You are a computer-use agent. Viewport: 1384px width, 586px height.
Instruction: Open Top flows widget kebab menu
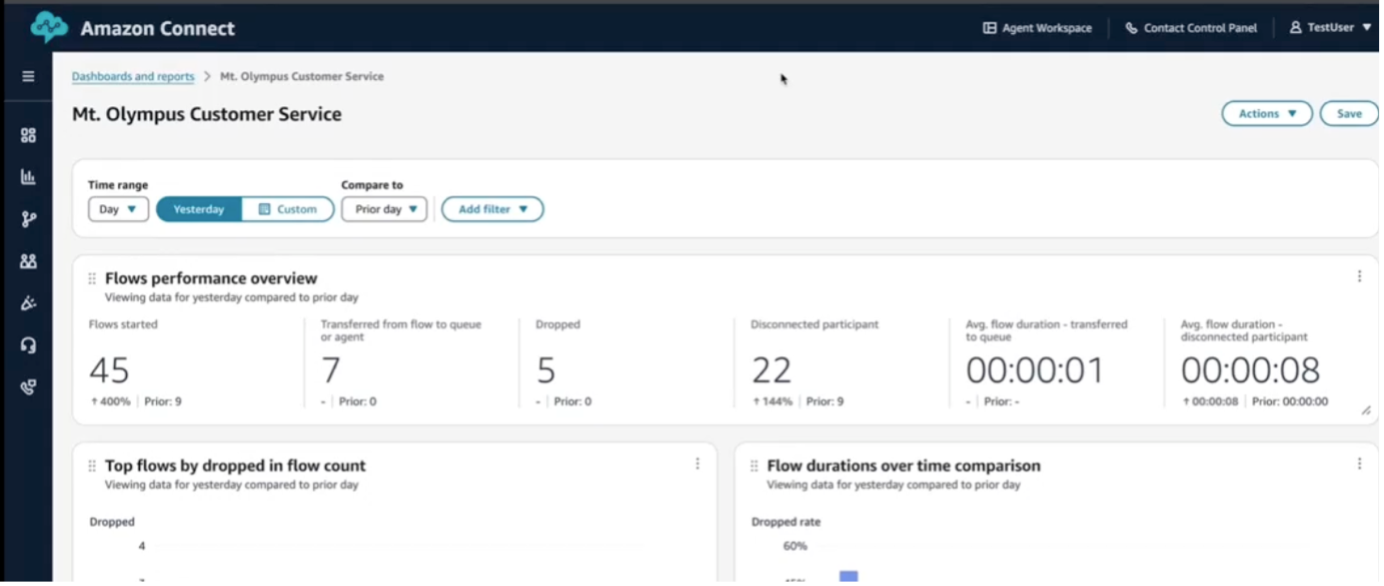pyautogui.click(x=698, y=463)
